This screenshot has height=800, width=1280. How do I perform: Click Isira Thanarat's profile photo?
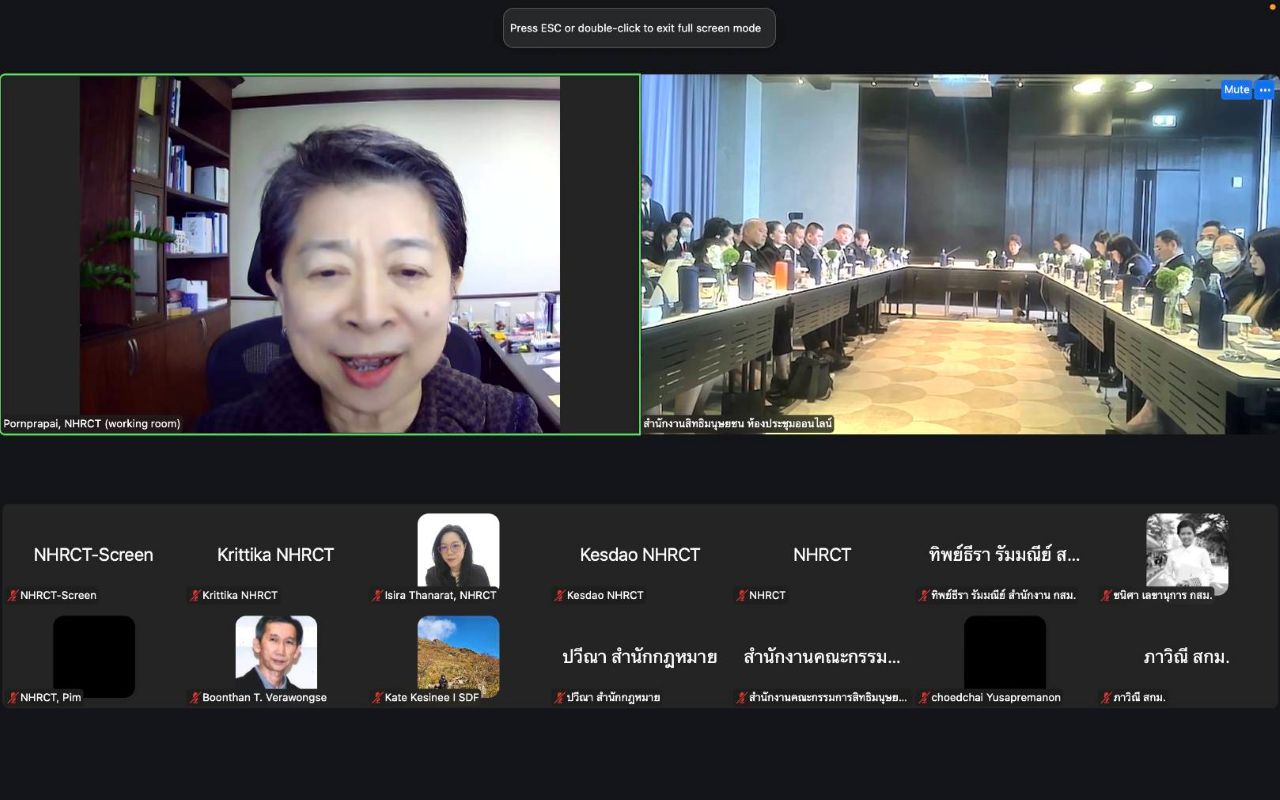click(458, 550)
